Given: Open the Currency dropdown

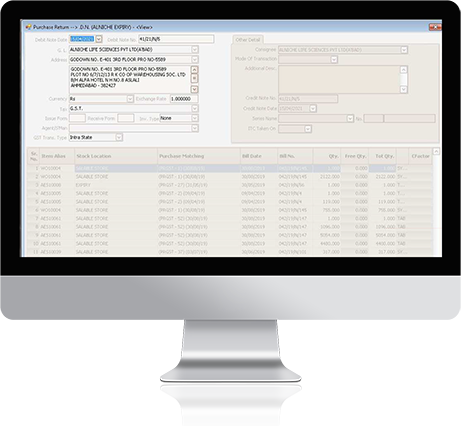Looking at the screenshot, I should (x=130, y=99).
